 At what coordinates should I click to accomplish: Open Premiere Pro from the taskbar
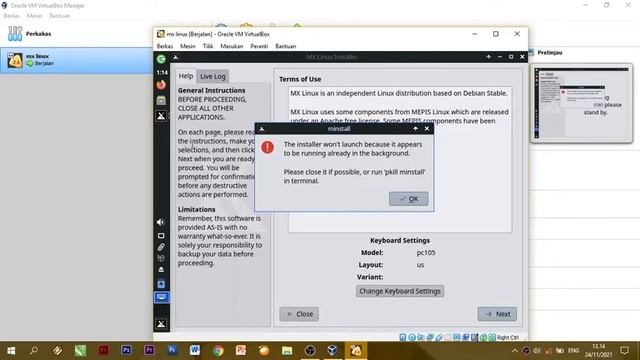click(149, 351)
